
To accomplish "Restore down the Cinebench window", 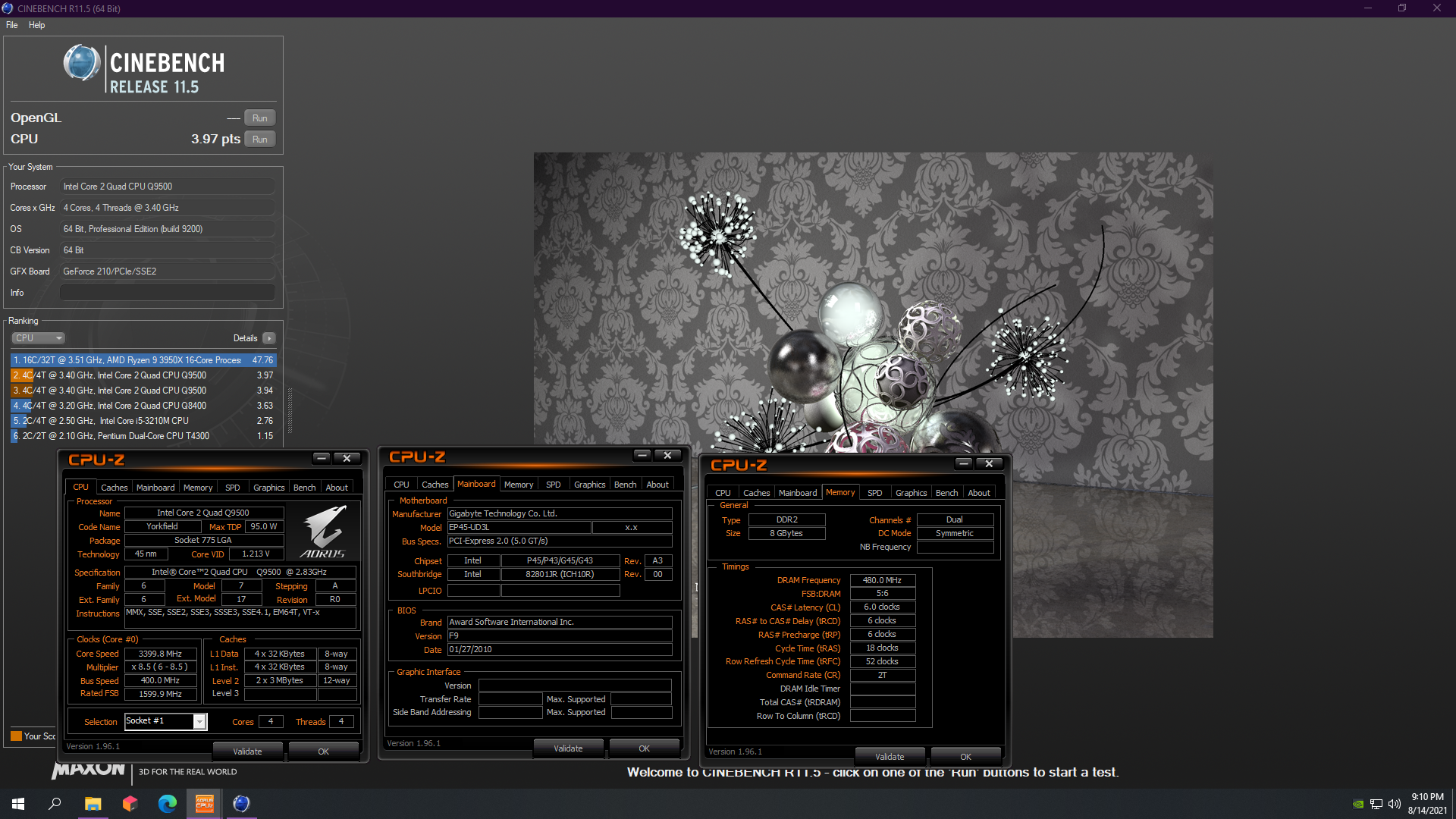I will click(1402, 8).
